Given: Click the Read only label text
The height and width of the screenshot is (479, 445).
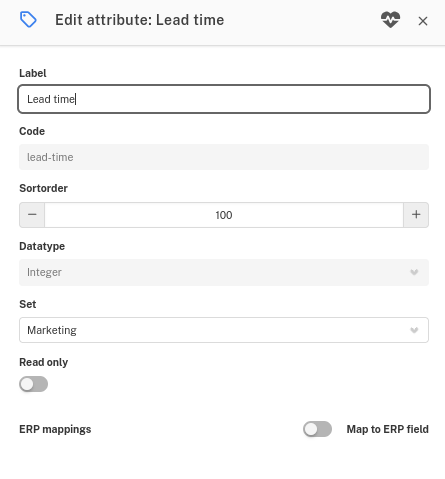Looking at the screenshot, I should pyautogui.click(x=44, y=362).
